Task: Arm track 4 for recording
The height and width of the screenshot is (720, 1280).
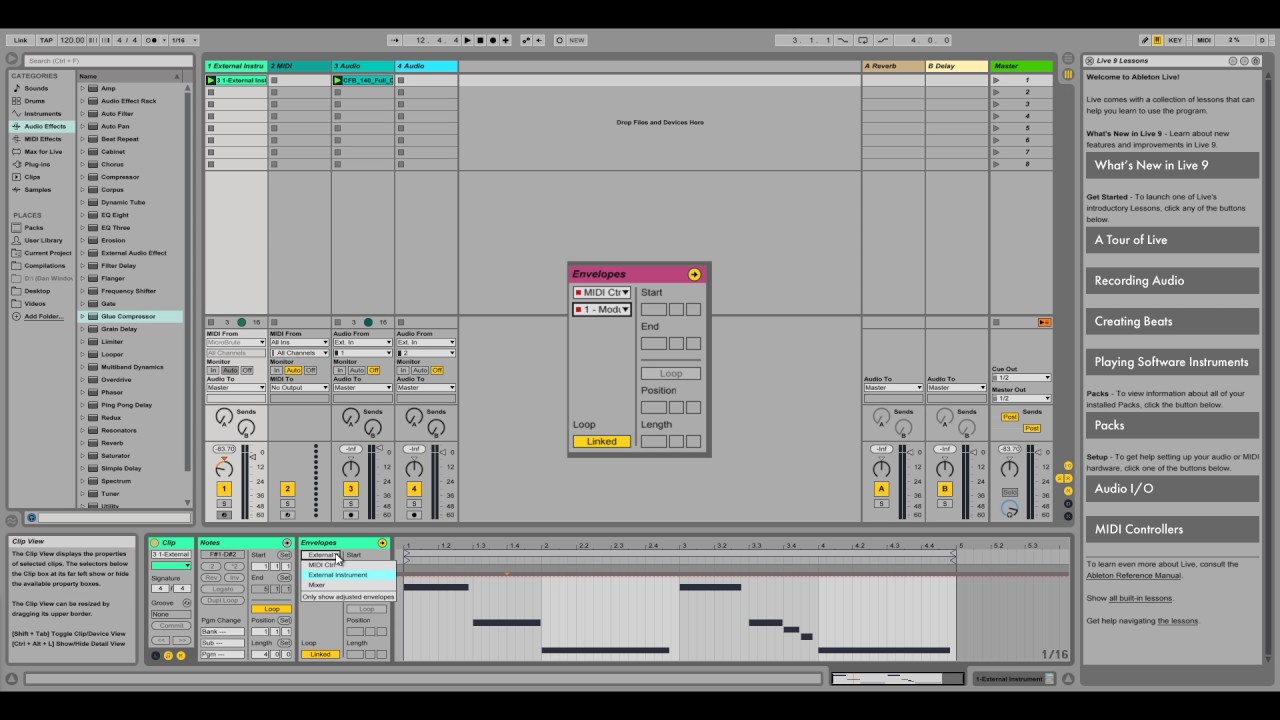Action: tap(414, 515)
